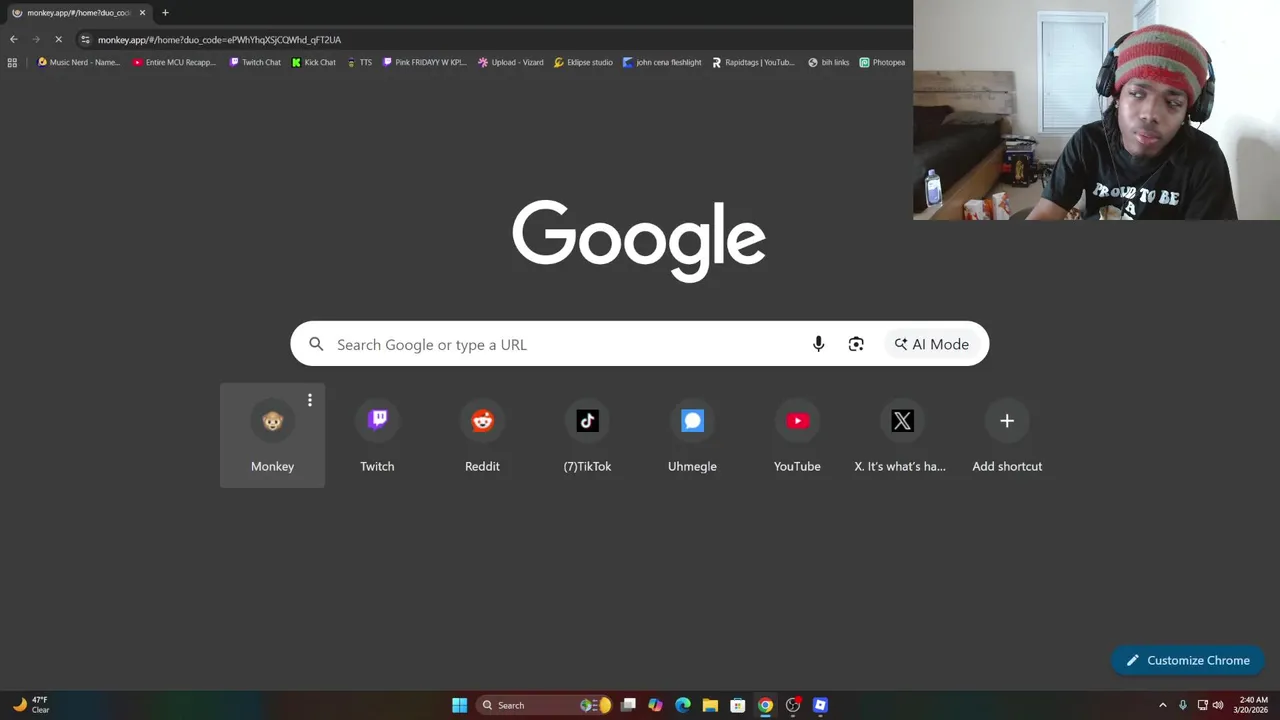
Task: Click the microphone tray icon
Action: point(1183,705)
